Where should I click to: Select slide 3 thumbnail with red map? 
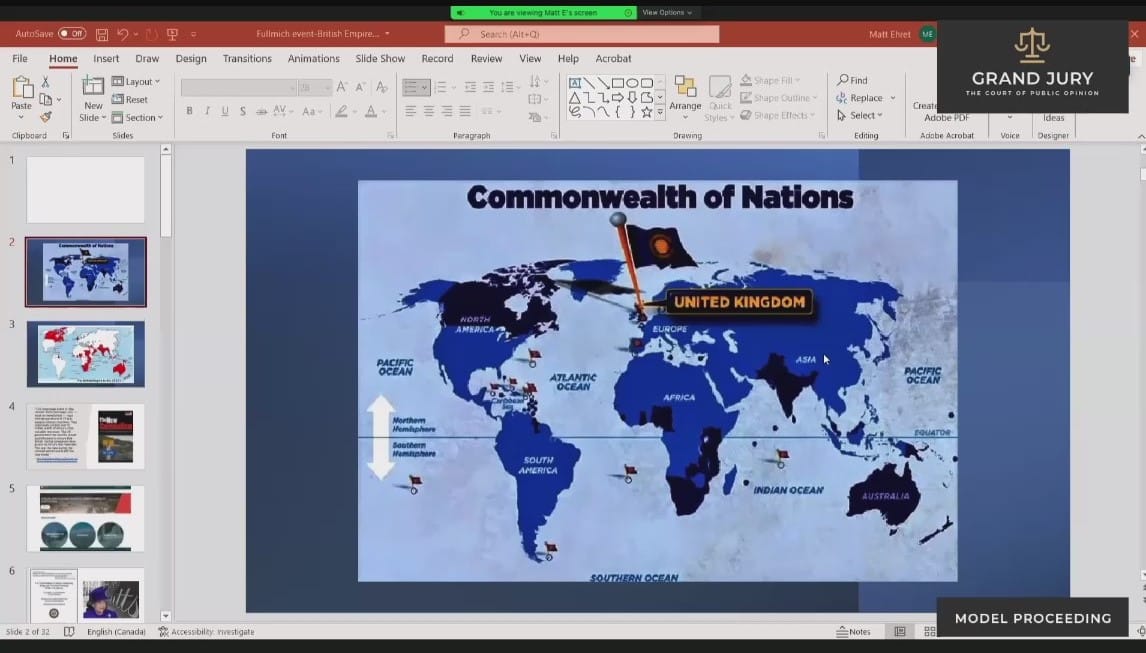pyautogui.click(x=85, y=353)
